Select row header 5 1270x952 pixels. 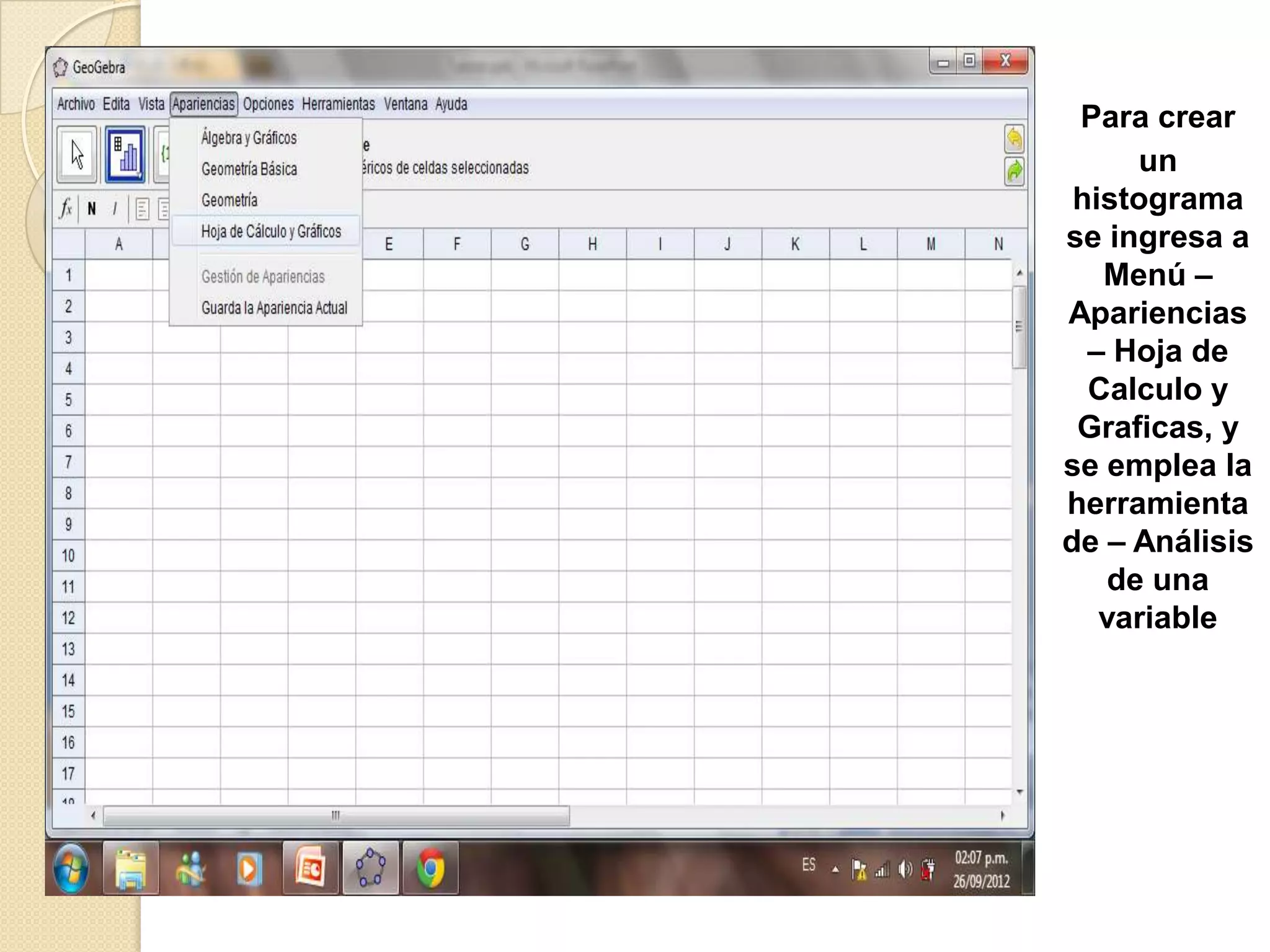pyautogui.click(x=68, y=400)
